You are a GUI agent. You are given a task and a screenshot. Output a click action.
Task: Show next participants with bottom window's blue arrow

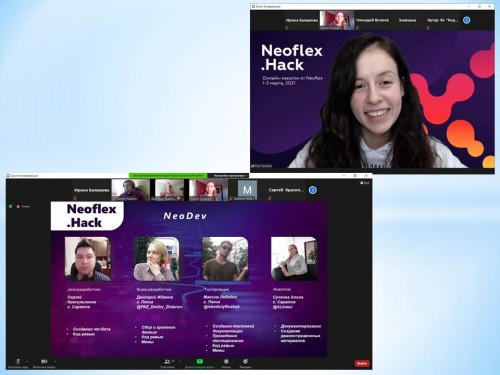[x=312, y=190]
